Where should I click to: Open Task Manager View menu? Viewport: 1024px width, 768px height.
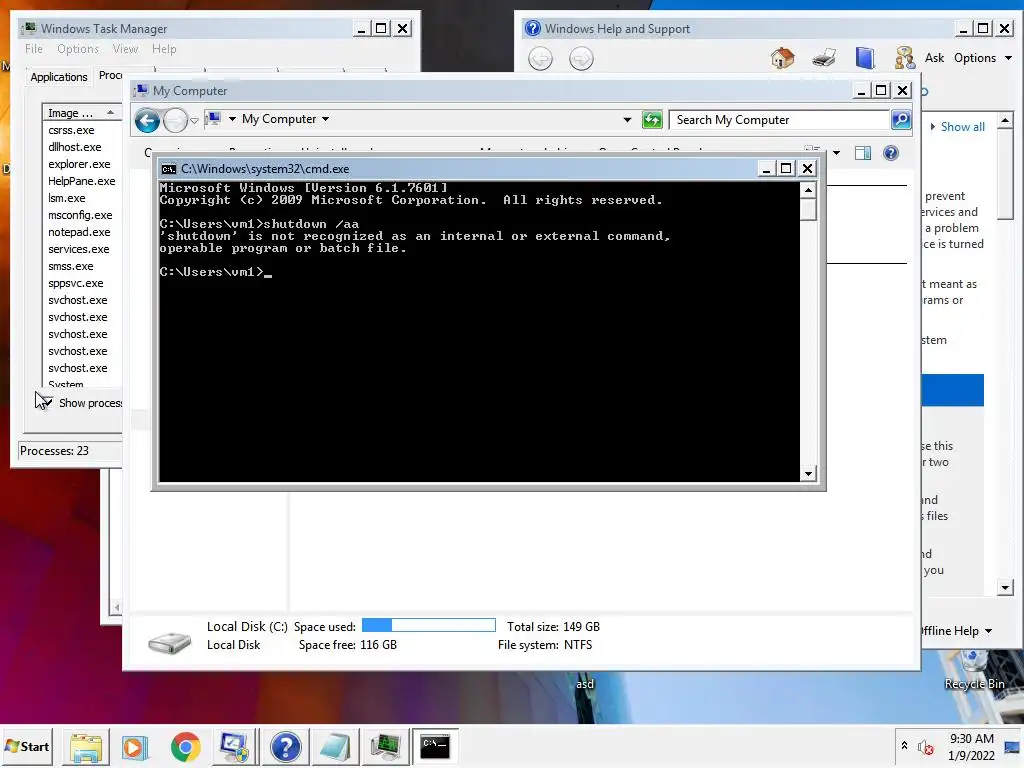coord(125,49)
